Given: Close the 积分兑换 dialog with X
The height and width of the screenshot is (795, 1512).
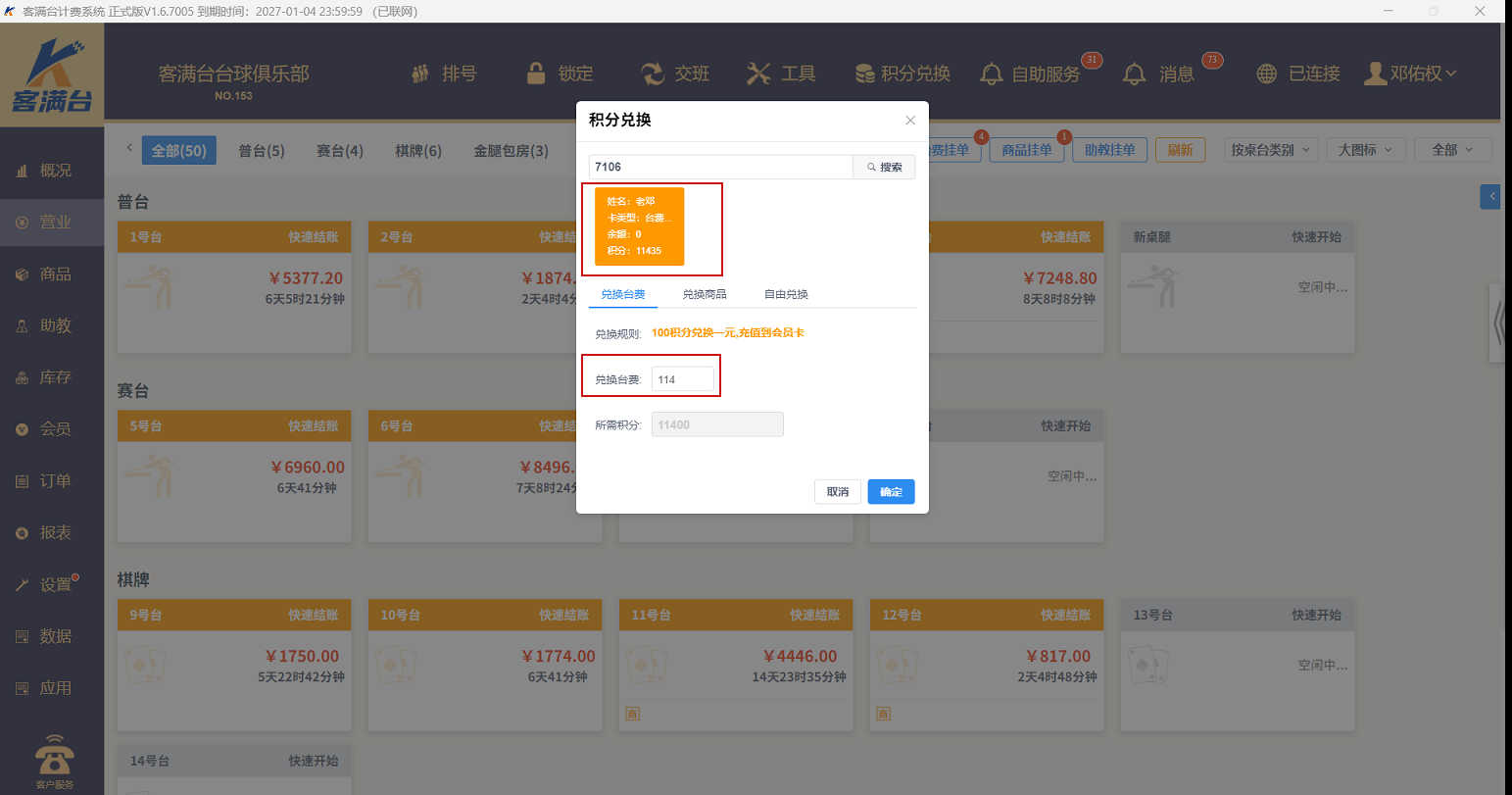Looking at the screenshot, I should [x=910, y=121].
